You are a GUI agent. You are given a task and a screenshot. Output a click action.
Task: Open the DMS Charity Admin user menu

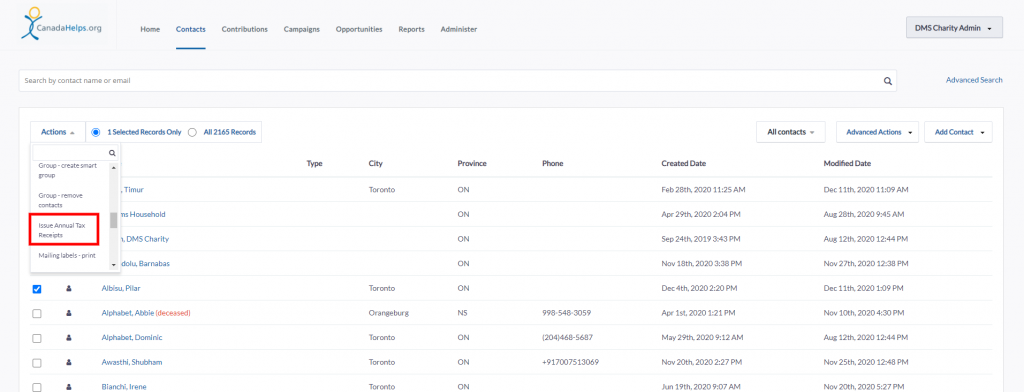[x=954, y=27]
